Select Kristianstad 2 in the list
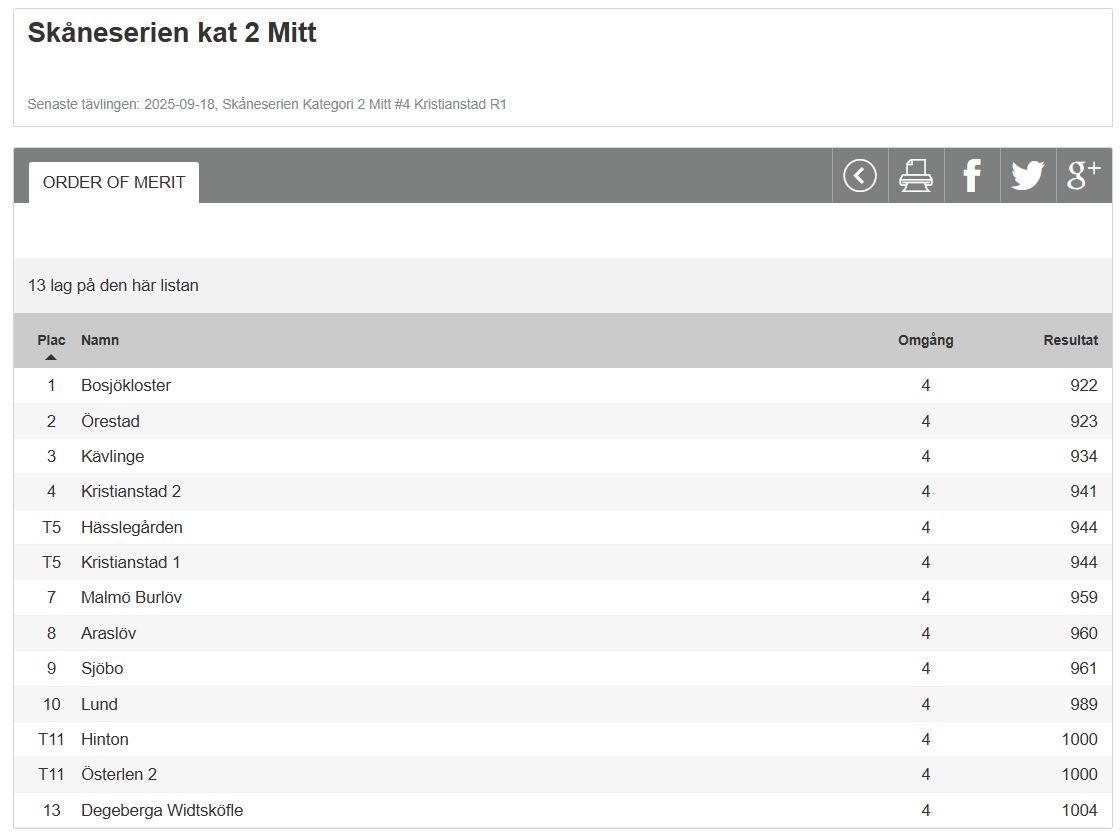This screenshot has height=836, width=1120. (131, 491)
